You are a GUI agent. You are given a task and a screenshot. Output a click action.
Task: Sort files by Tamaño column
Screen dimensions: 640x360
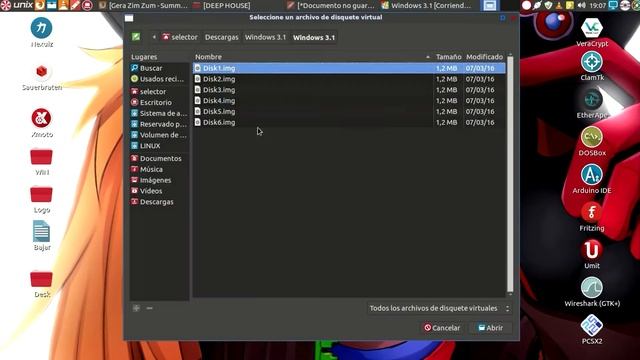point(448,57)
